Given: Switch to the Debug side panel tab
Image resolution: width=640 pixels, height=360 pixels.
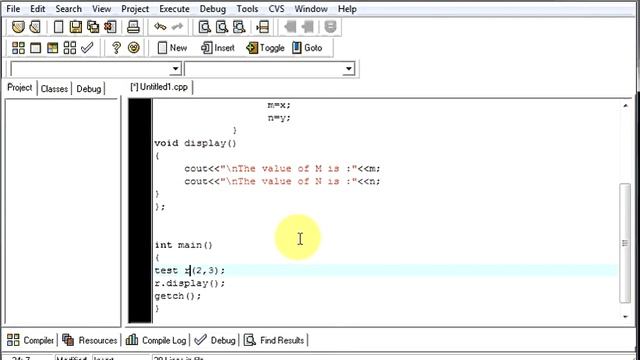Looking at the screenshot, I should [x=89, y=89].
